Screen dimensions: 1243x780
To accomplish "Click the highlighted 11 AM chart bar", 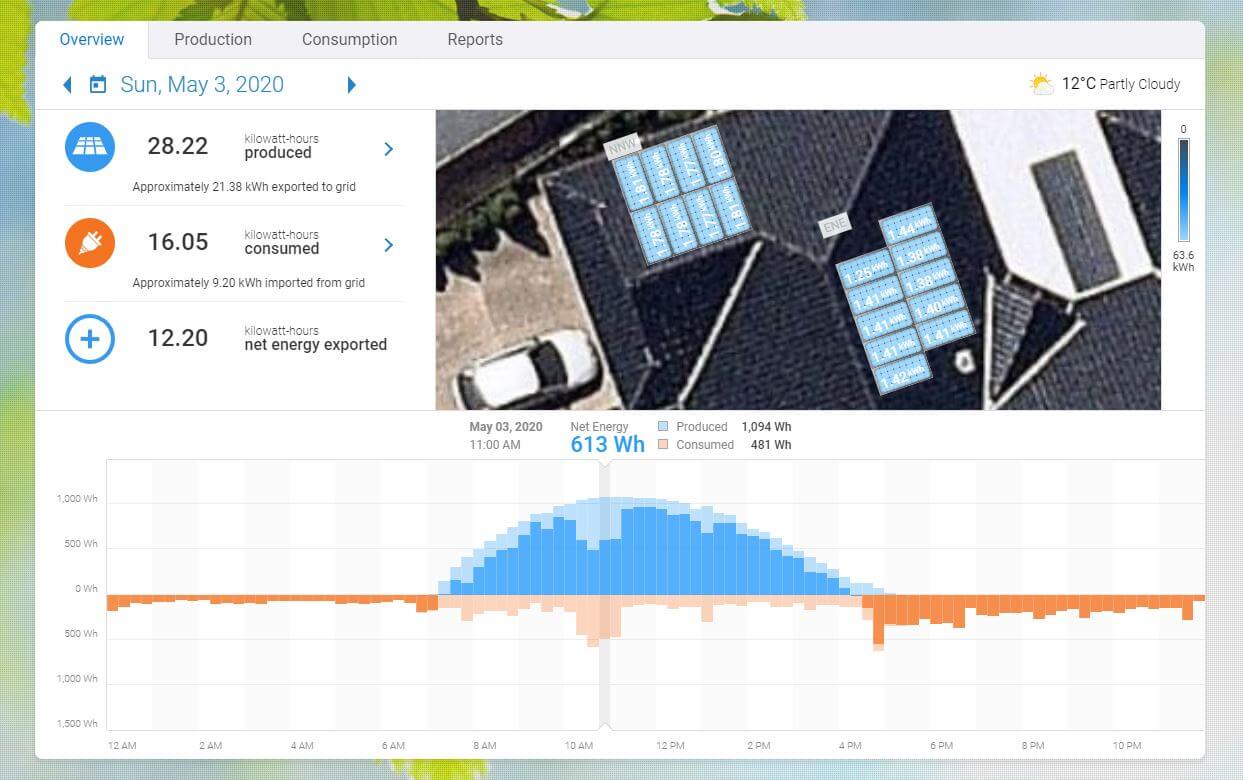I will click(604, 560).
